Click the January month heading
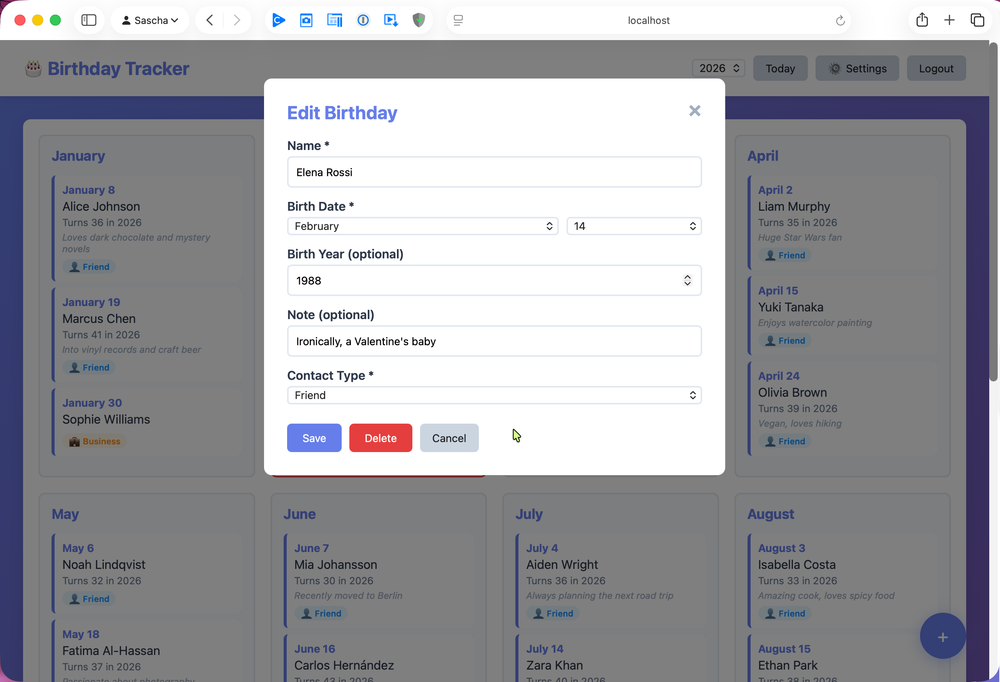This screenshot has width=1000, height=682. 78,156
